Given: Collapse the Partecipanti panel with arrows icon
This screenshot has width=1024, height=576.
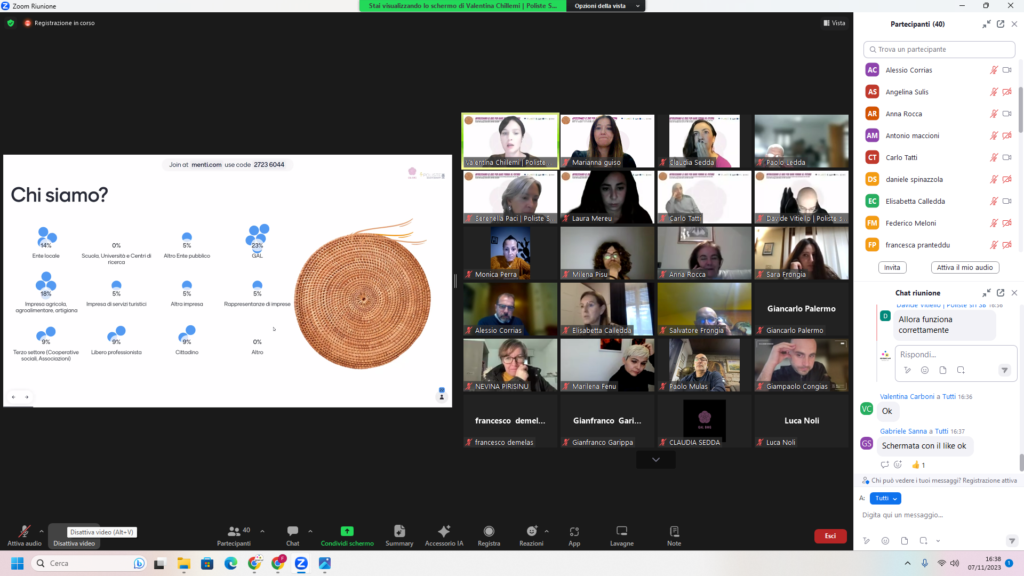Looking at the screenshot, I should pos(986,24).
